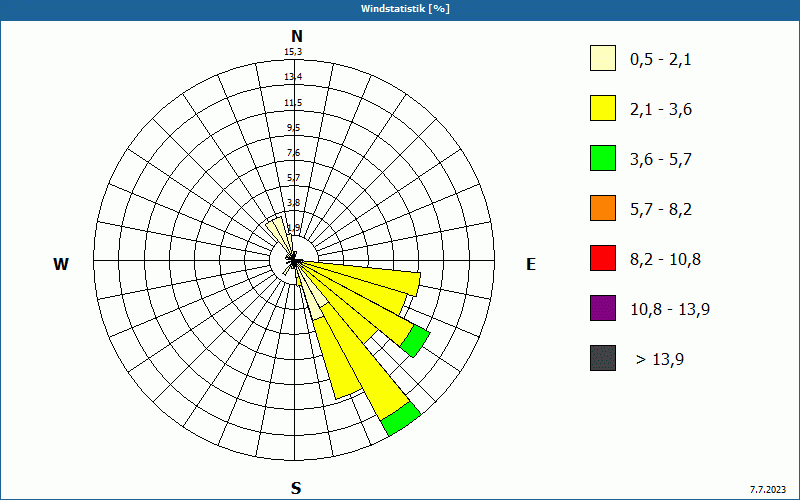Viewport: 800px width, 500px height.
Task: Click the legend label 2,1 - 3,6
Action: [x=661, y=110]
